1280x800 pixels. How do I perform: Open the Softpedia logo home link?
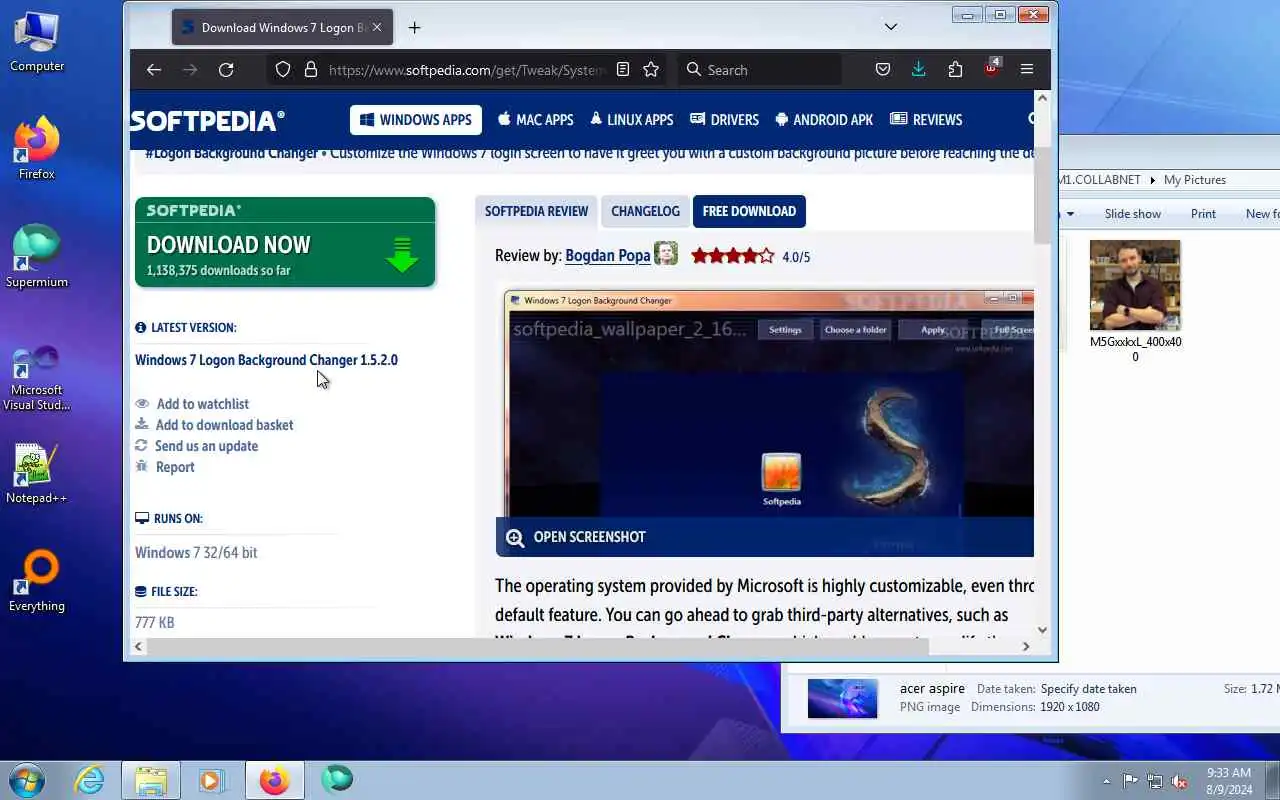(x=208, y=120)
